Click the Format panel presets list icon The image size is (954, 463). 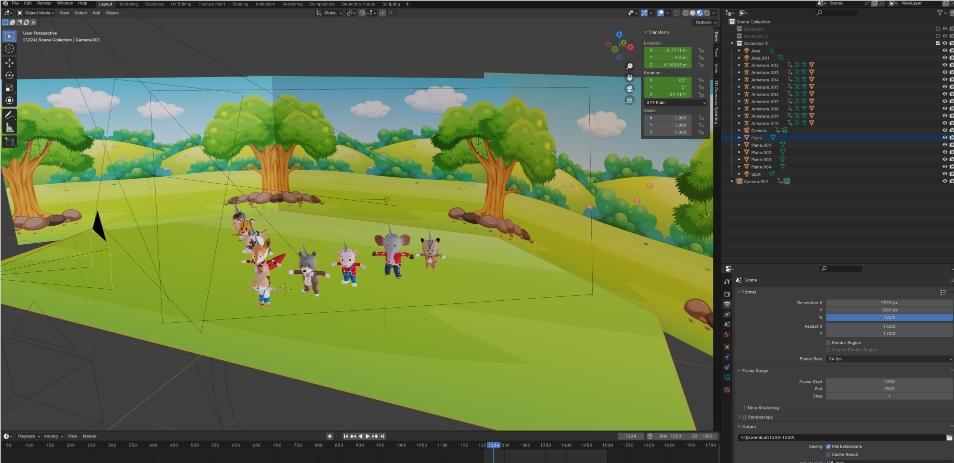click(x=943, y=292)
